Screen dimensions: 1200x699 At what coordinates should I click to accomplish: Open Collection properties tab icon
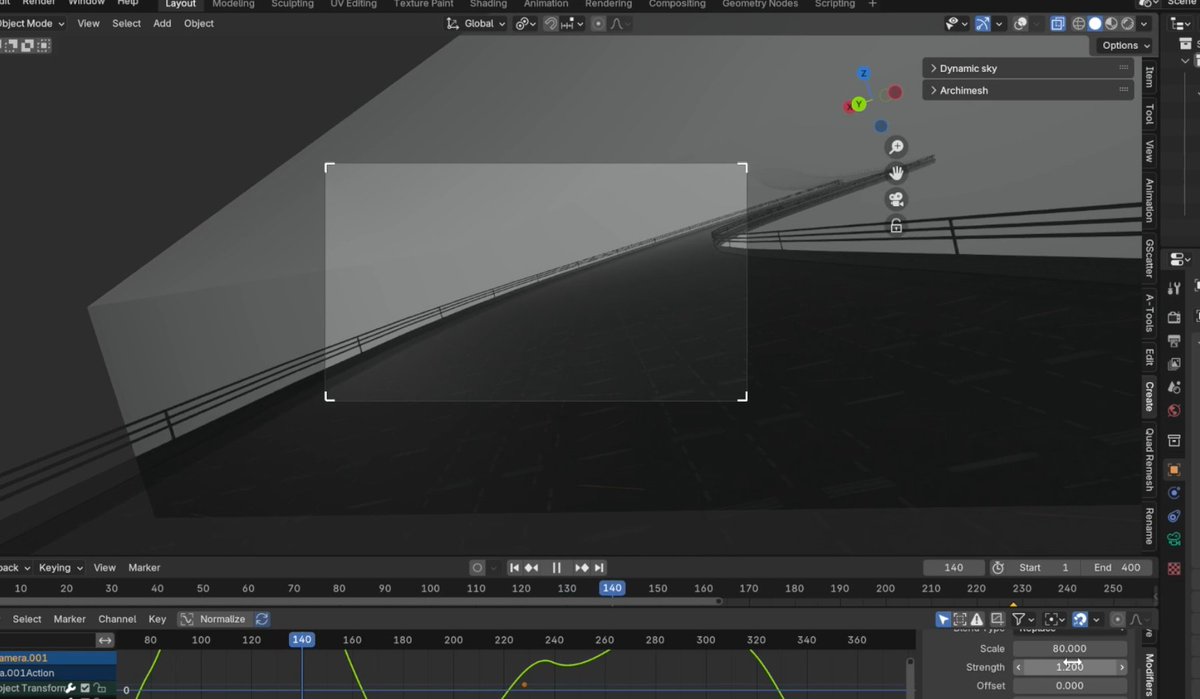[x=1175, y=440]
